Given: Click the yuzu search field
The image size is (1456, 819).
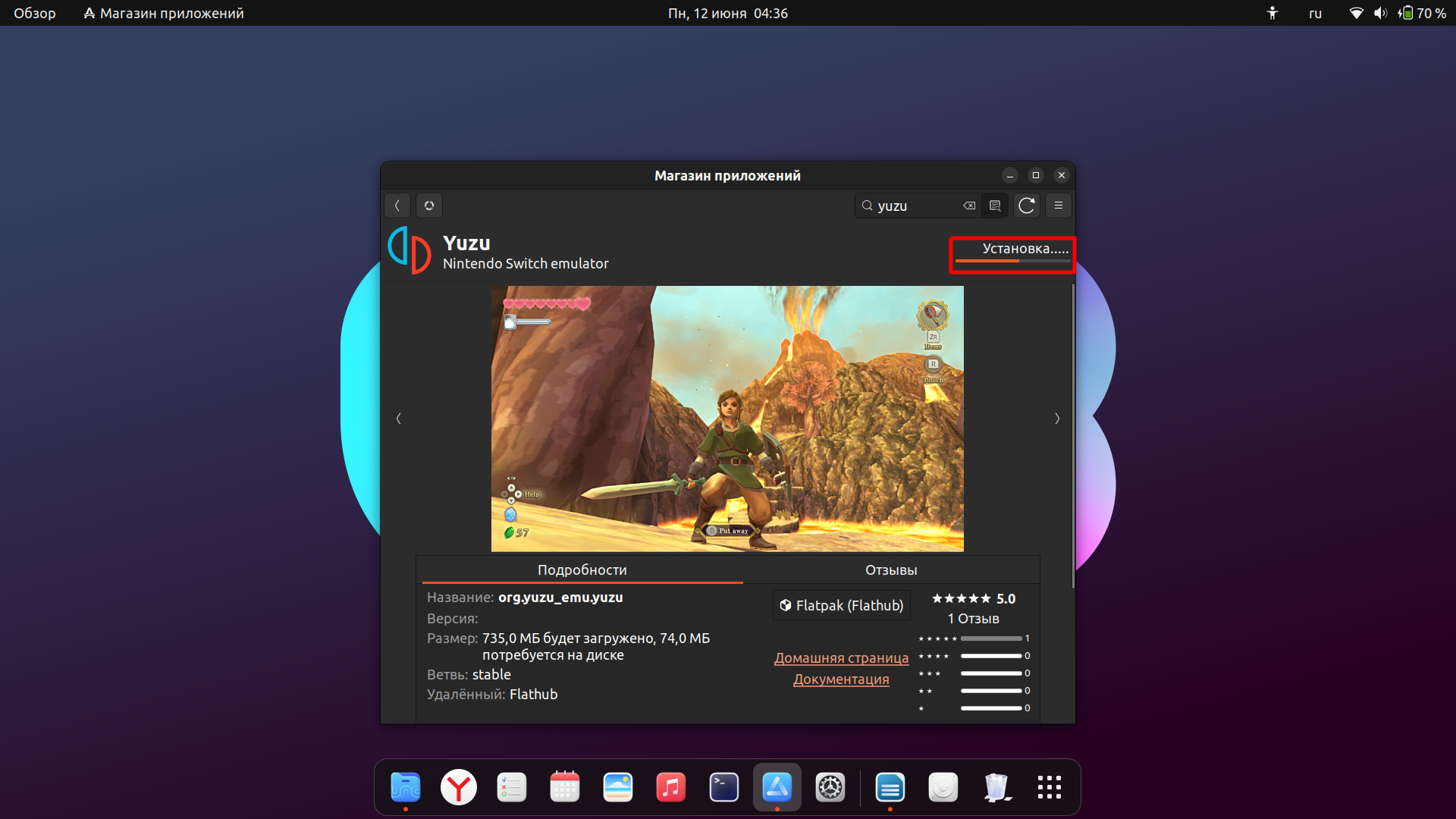Looking at the screenshot, I should click(918, 206).
